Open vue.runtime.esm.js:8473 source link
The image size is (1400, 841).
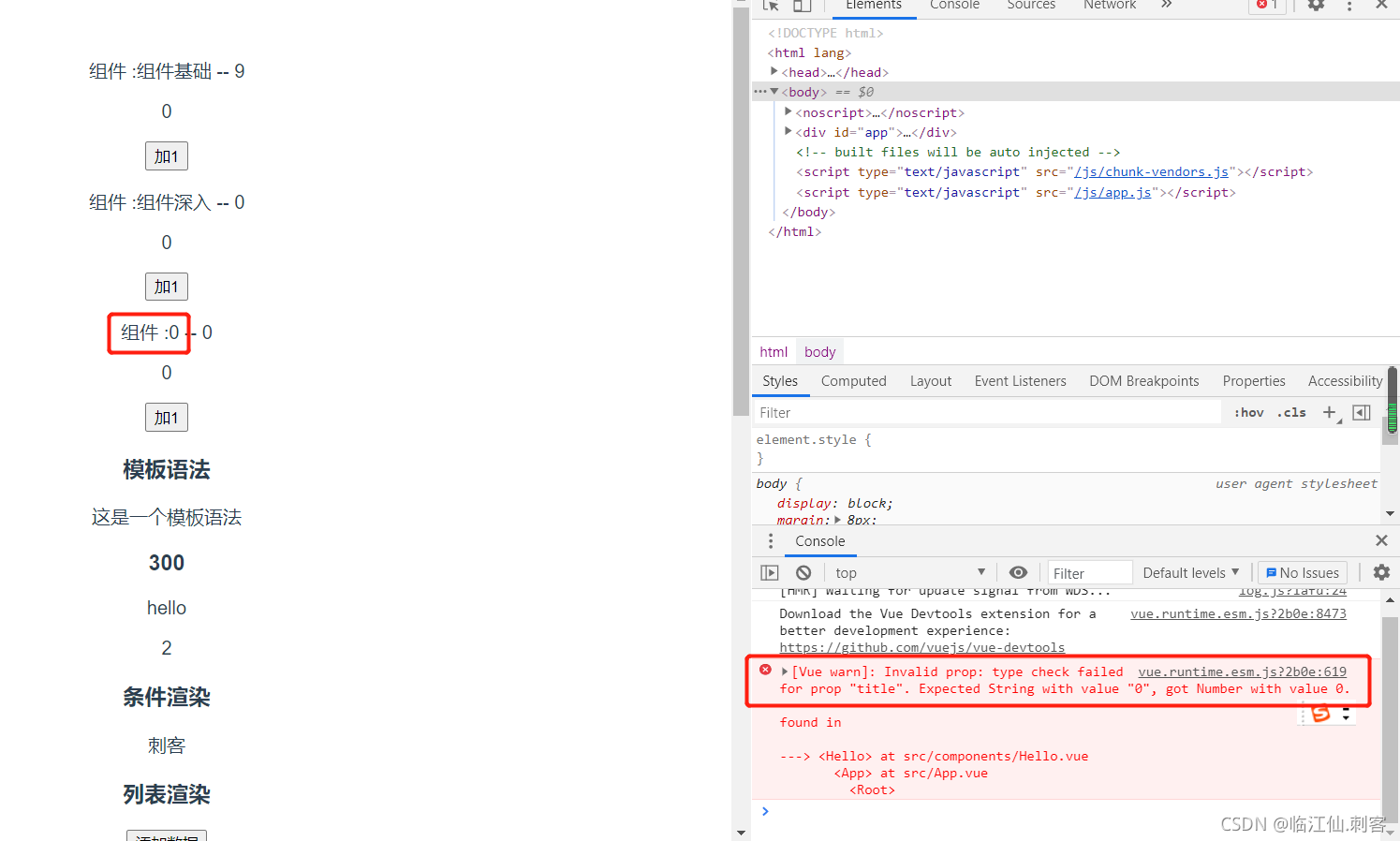(1238, 613)
